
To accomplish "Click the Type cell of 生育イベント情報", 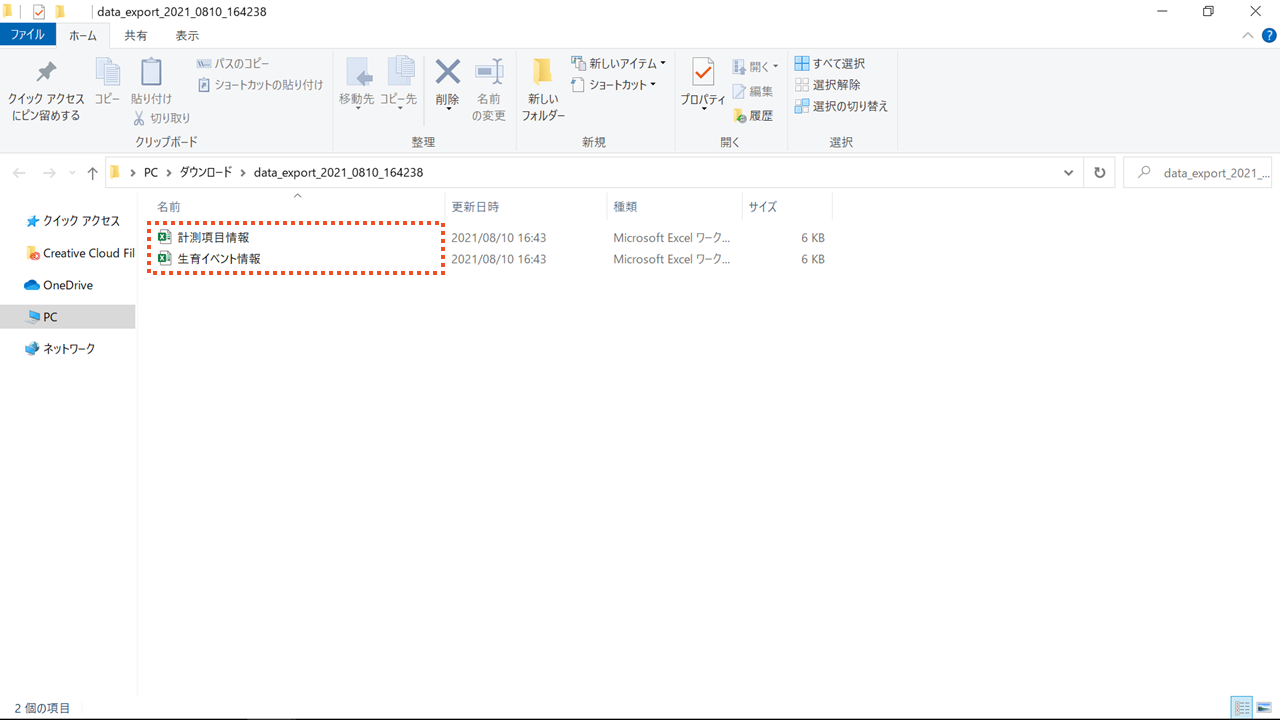I will [x=672, y=259].
